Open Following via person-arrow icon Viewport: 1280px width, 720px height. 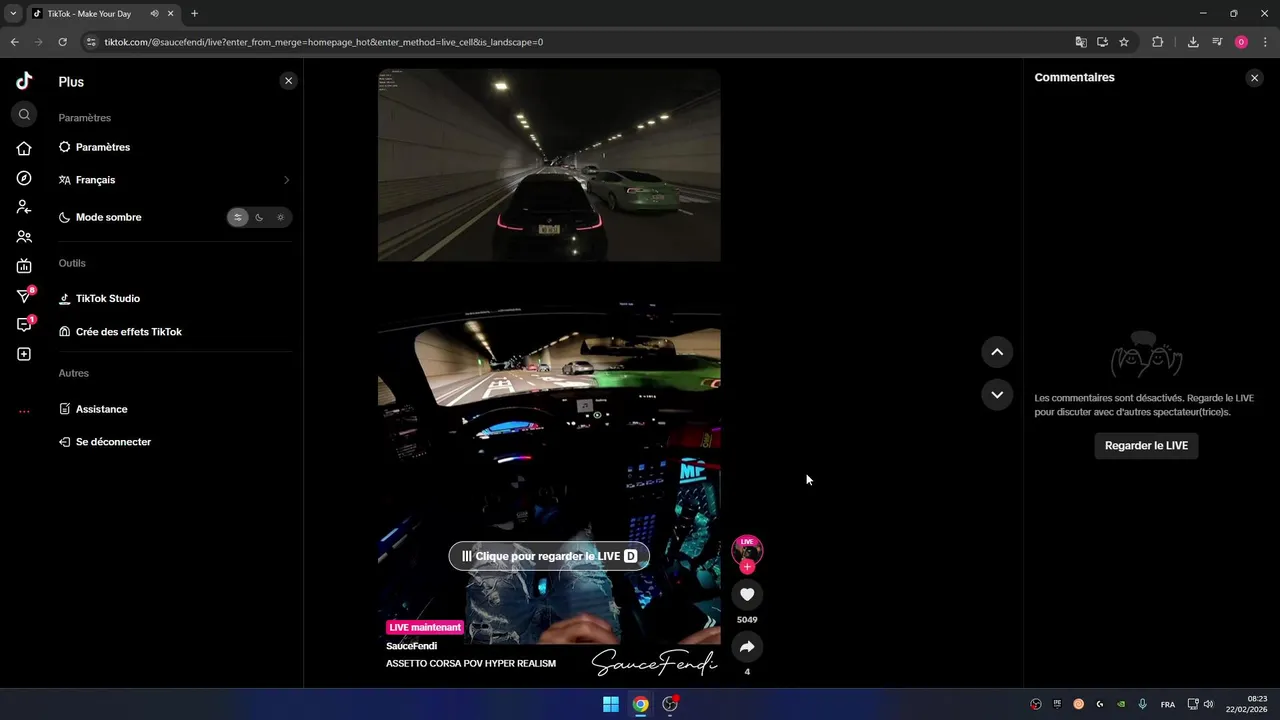[x=24, y=207]
